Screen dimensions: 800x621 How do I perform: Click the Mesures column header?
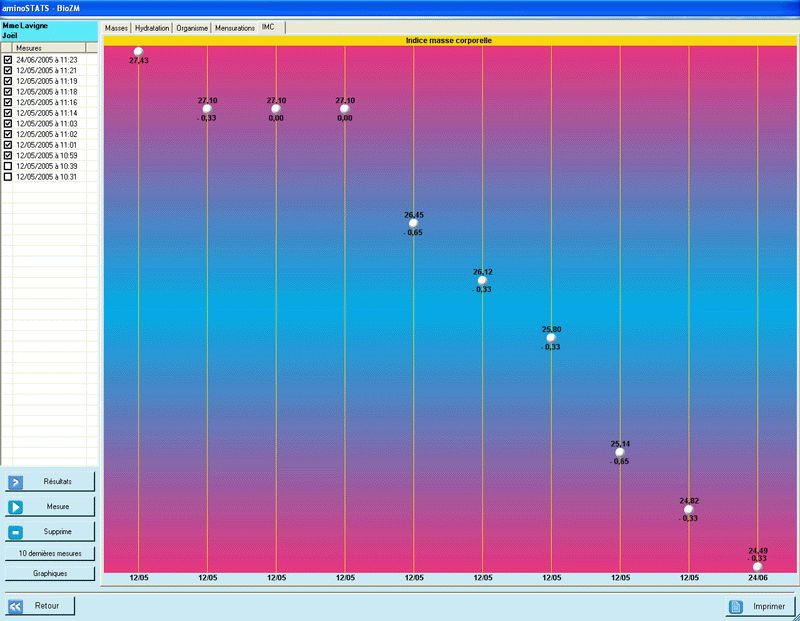click(50, 47)
